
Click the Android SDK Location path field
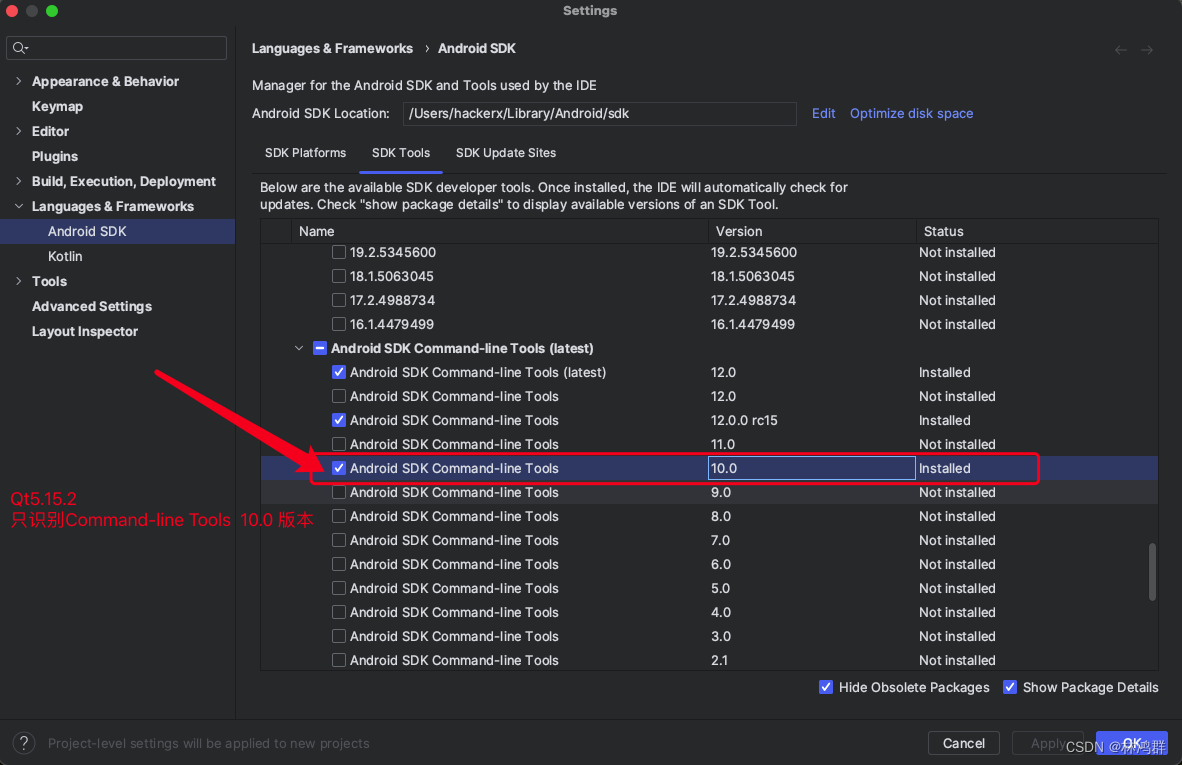pyautogui.click(x=599, y=114)
